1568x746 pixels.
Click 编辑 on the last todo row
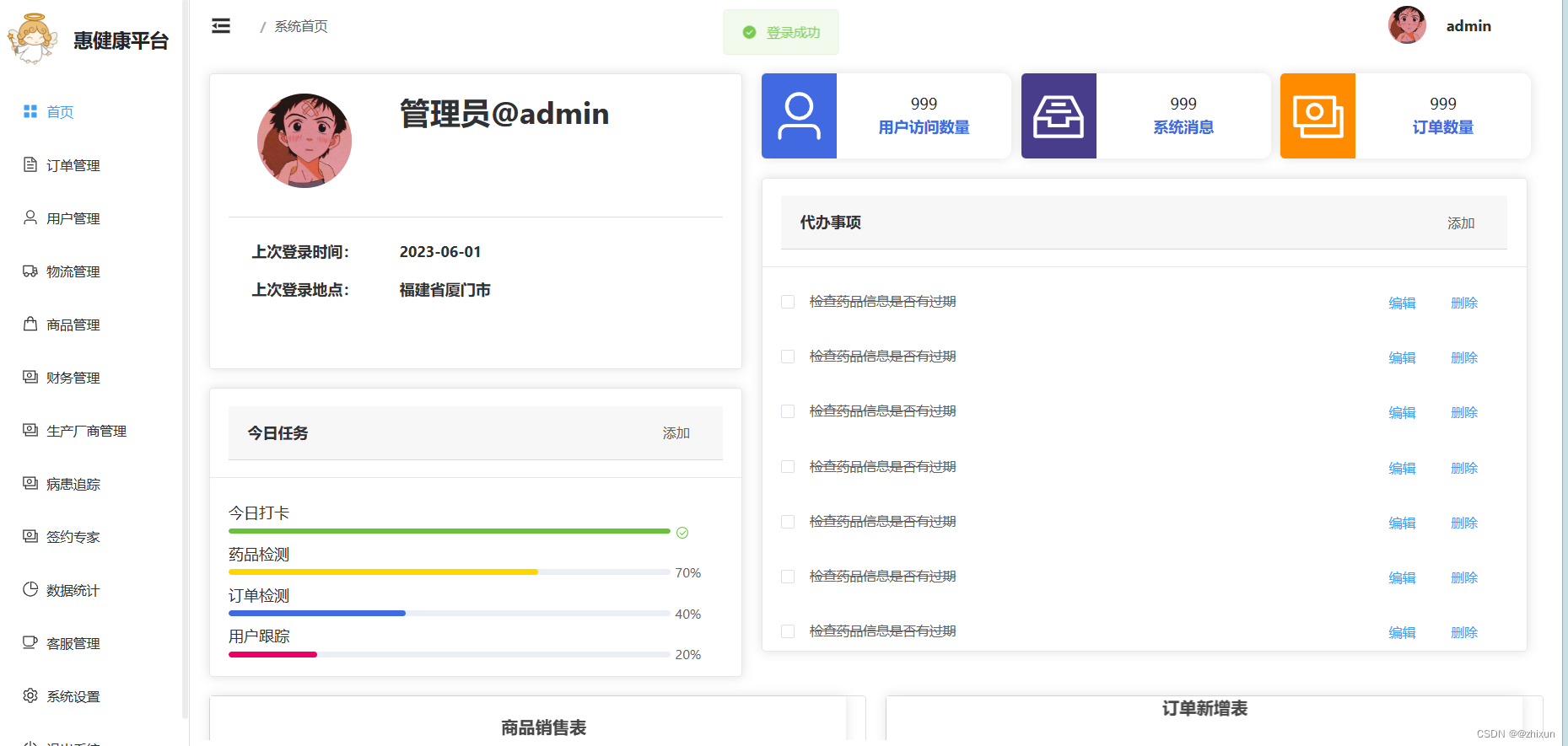(1402, 632)
